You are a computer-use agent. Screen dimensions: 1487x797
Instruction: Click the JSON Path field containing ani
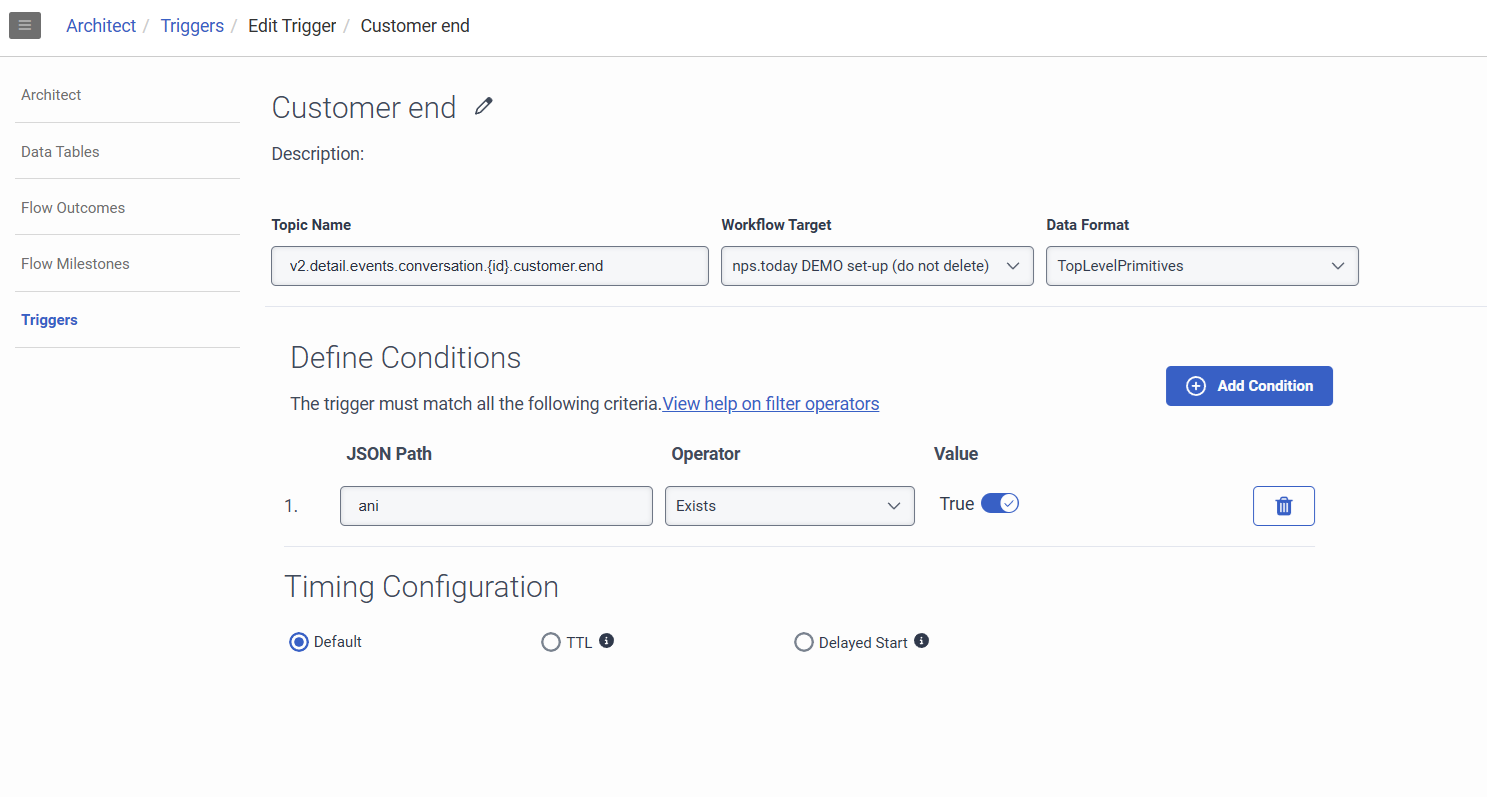[496, 506]
